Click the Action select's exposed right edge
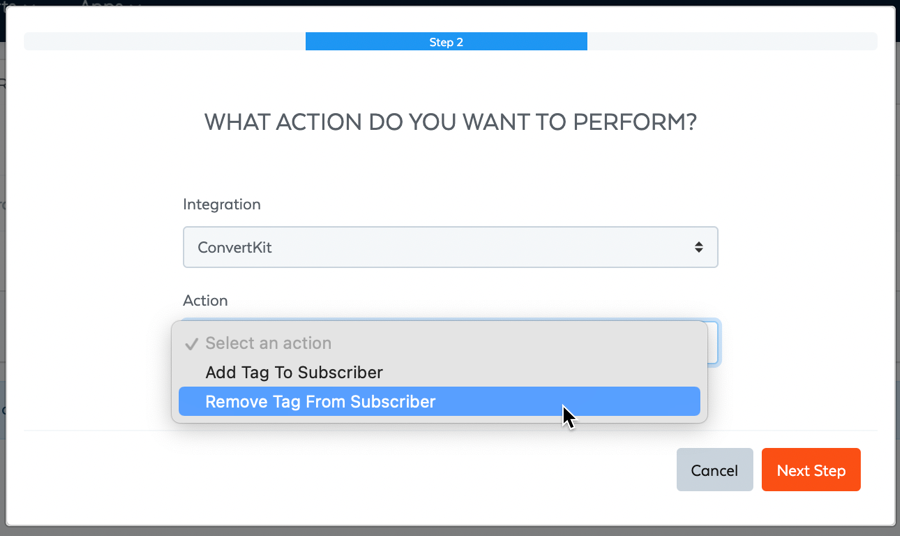The width and height of the screenshot is (900, 536). pyautogui.click(x=713, y=343)
